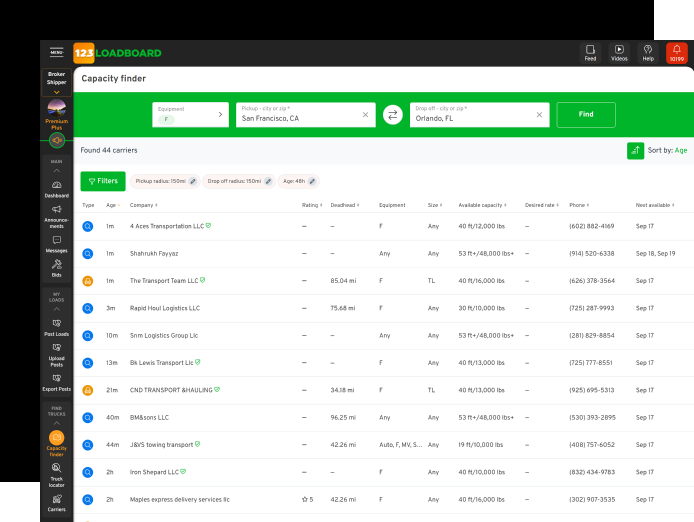The image size is (694, 522).
Task: Sort table by Rating column
Action: [x=312, y=205]
